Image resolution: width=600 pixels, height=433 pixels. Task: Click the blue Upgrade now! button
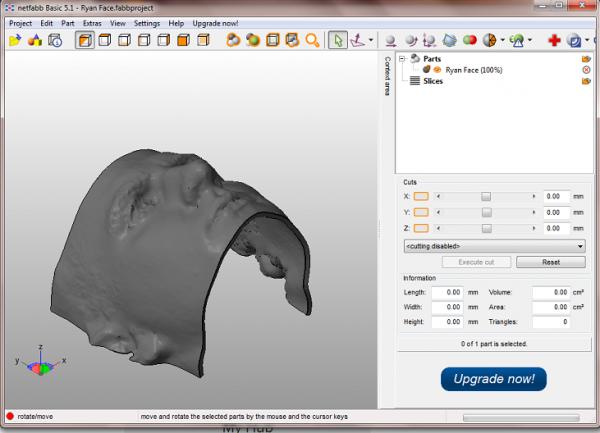tap(494, 379)
